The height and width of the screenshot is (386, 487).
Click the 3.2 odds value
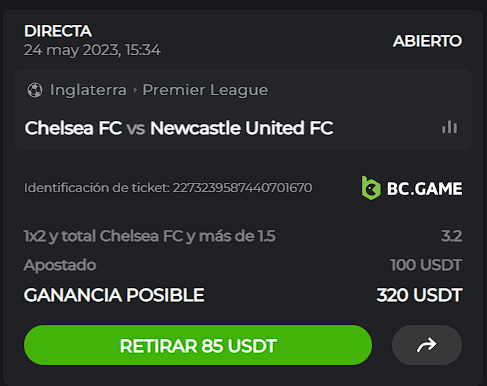(x=452, y=236)
